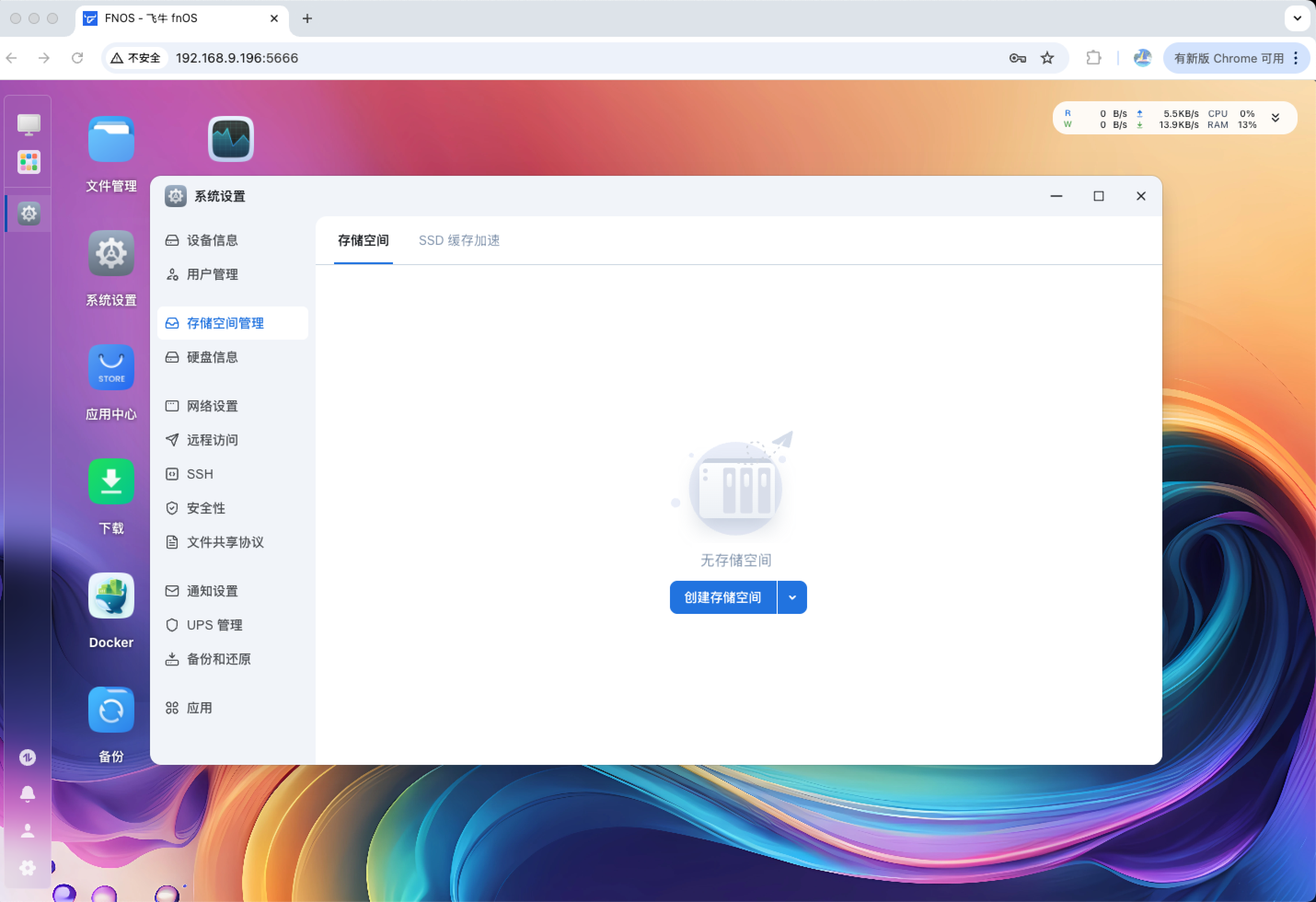
Task: Open the Docker desktop icon
Action: [x=111, y=595]
